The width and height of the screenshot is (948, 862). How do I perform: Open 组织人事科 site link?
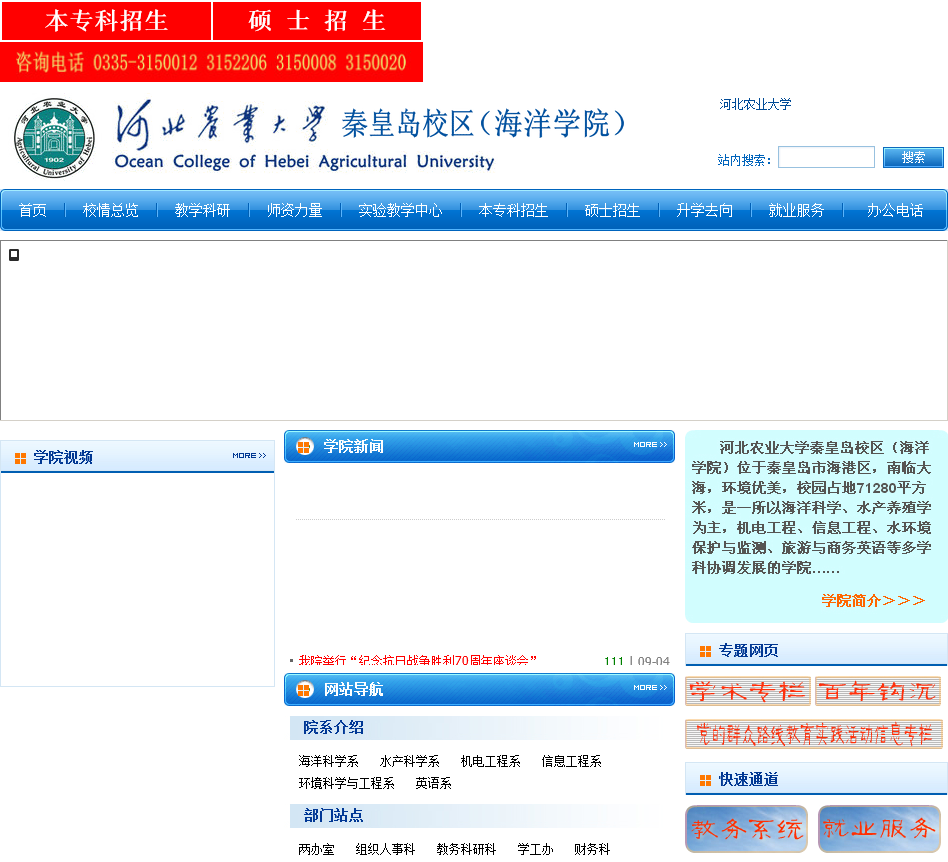pos(385,849)
